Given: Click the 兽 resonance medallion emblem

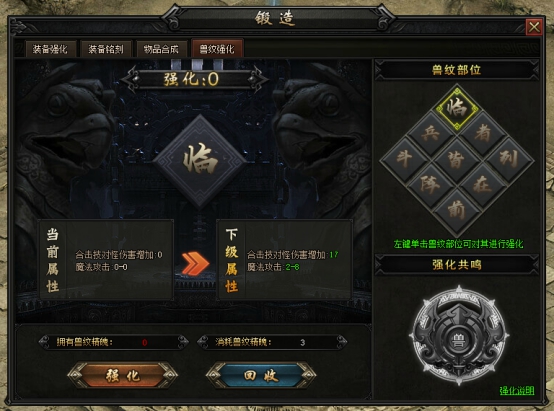Looking at the screenshot, I should 459,335.
